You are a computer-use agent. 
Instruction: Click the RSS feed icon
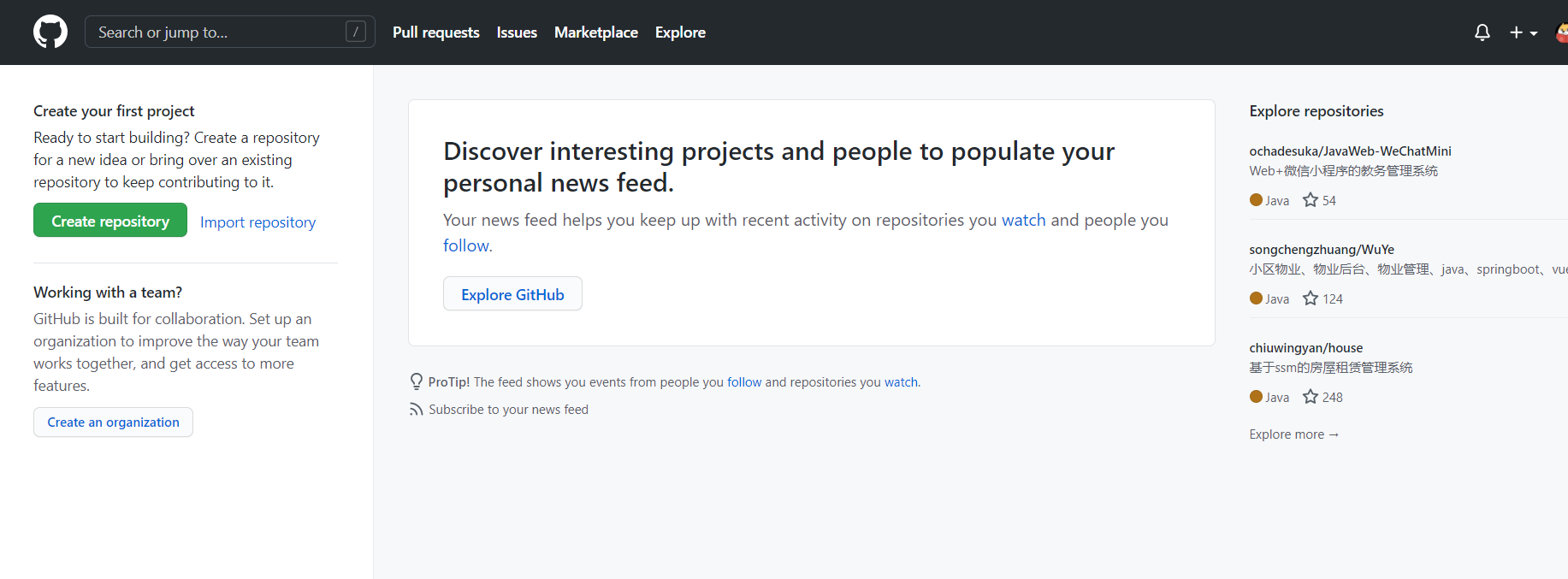point(417,410)
